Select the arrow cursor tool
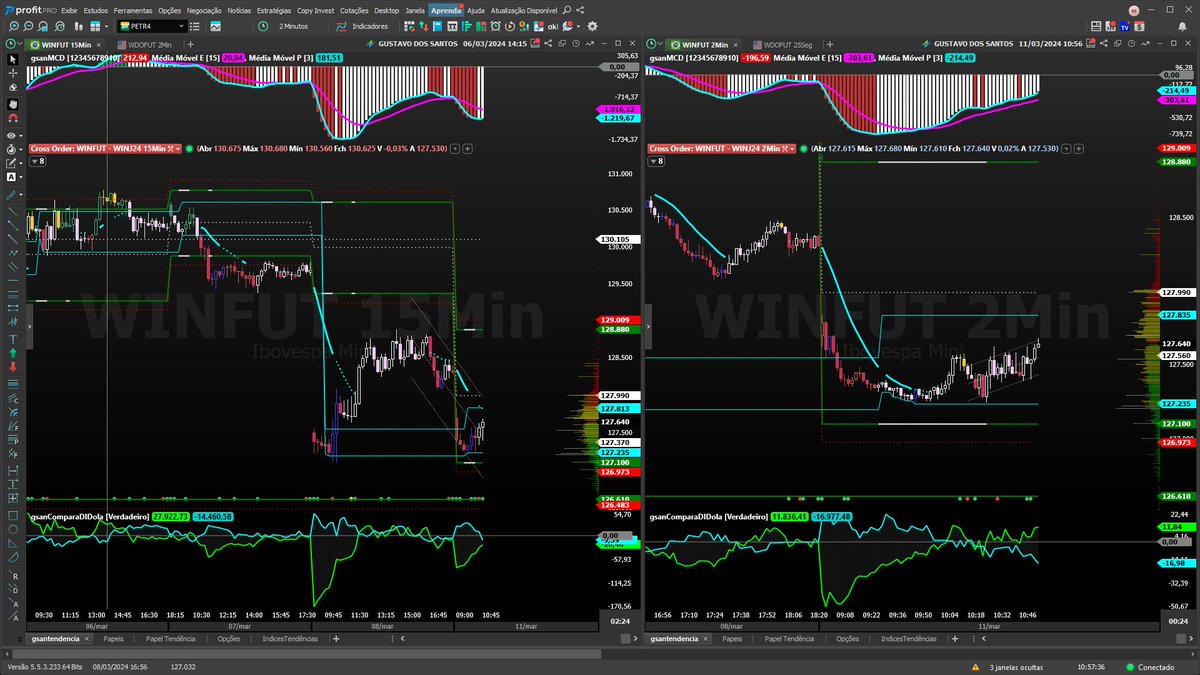 (x=13, y=59)
